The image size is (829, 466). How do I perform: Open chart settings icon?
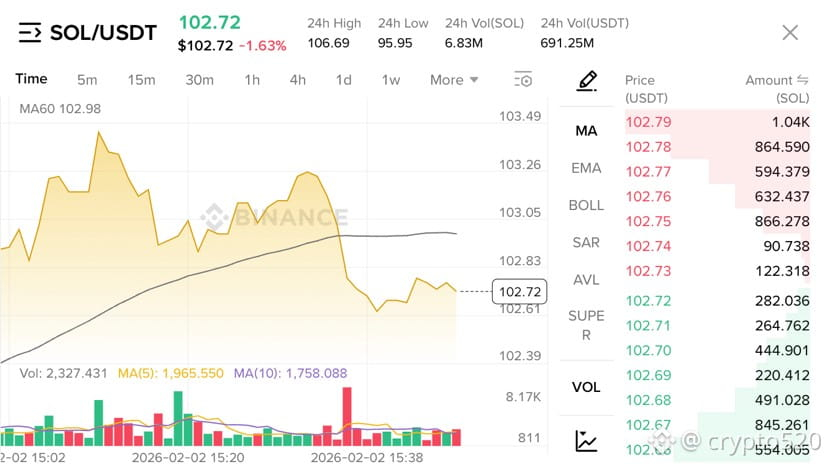[x=523, y=79]
